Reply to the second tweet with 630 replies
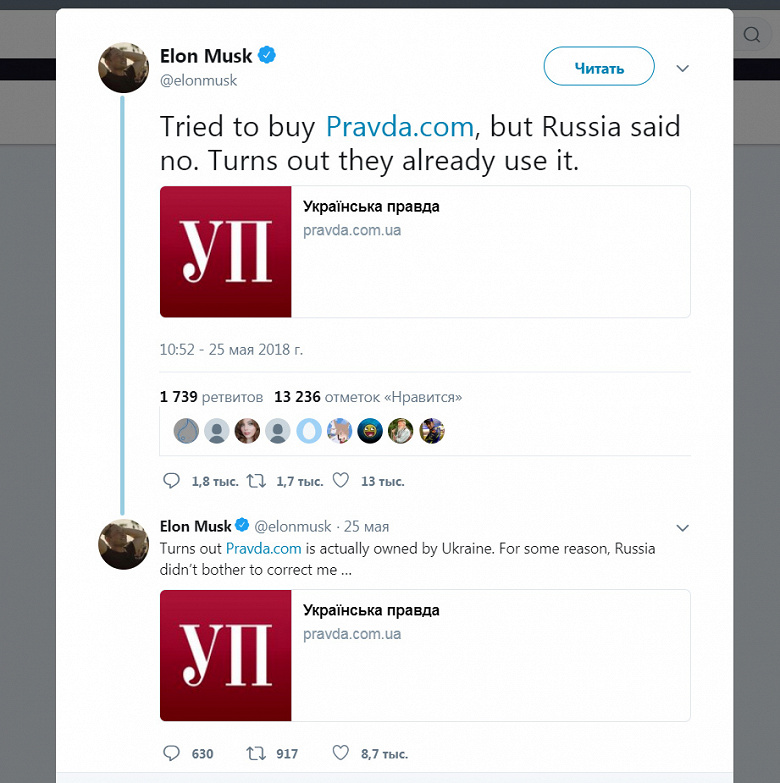 coord(171,753)
